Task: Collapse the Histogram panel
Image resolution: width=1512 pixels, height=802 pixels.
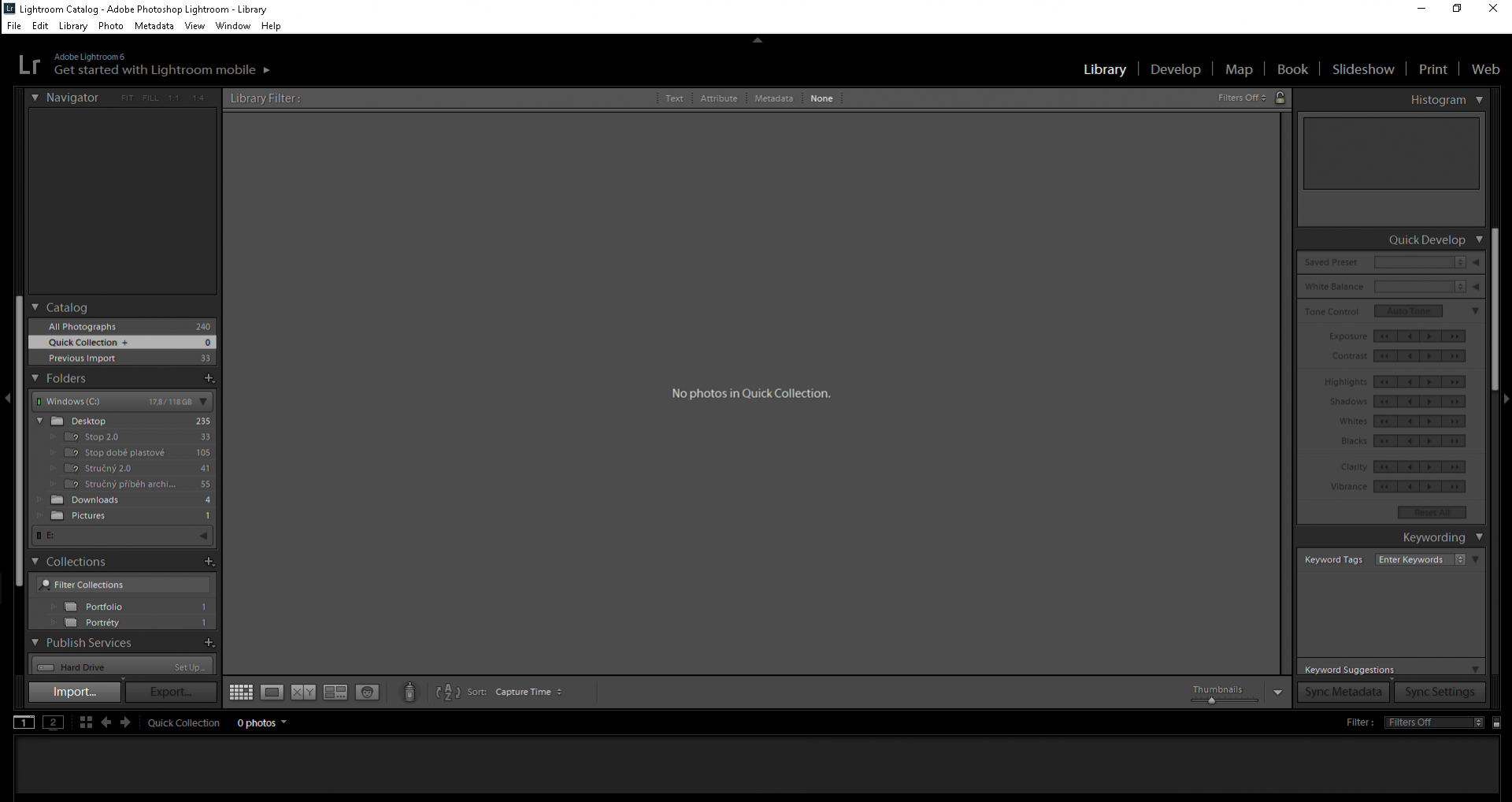Action: click(1479, 100)
